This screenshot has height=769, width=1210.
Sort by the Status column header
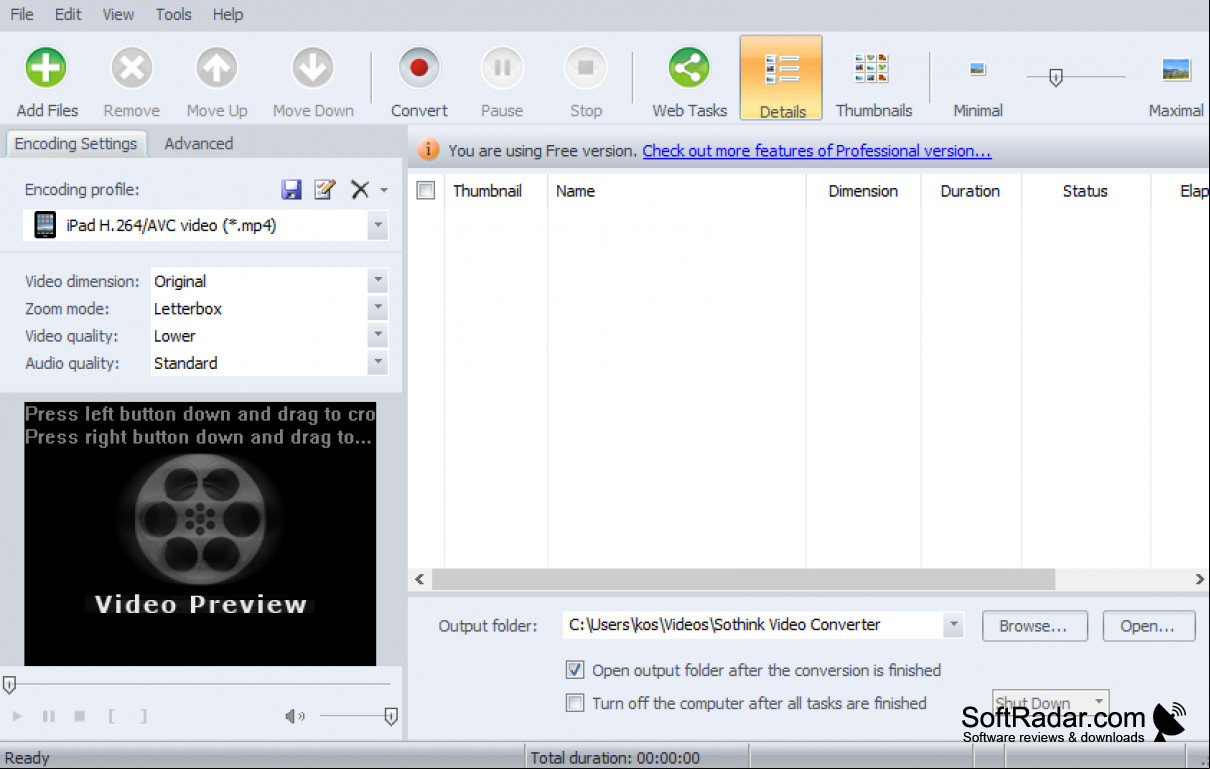1085,191
